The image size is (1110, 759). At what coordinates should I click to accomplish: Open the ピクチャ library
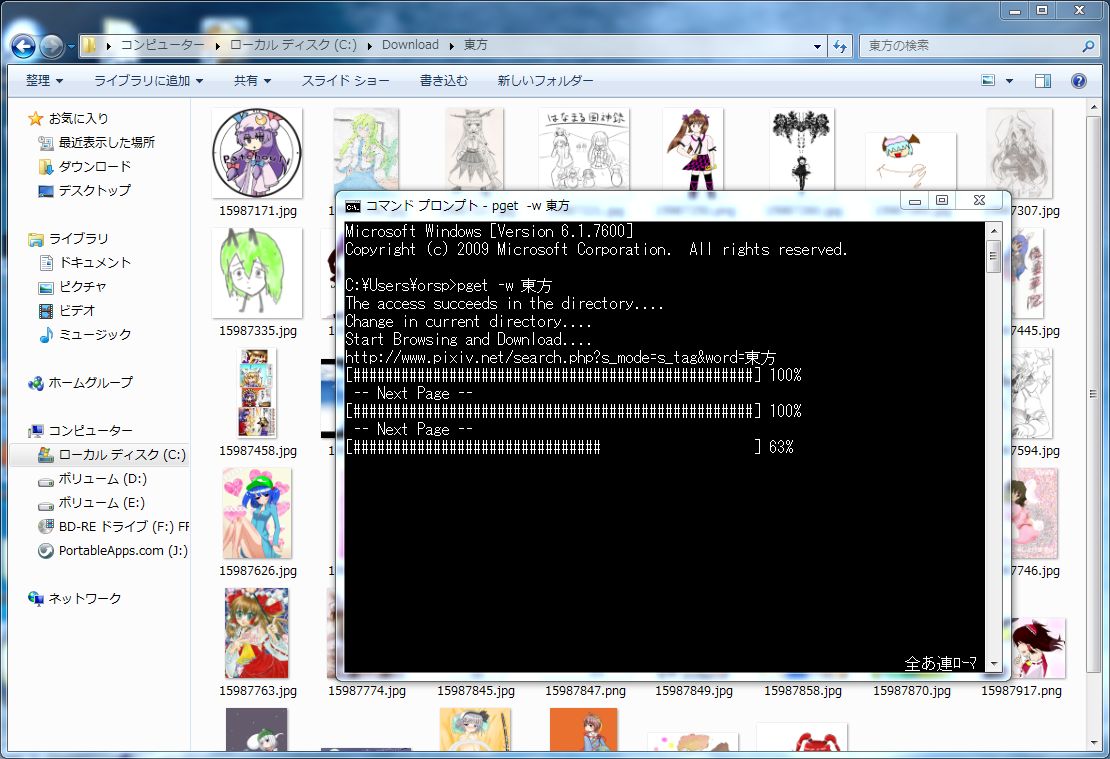[x=83, y=287]
